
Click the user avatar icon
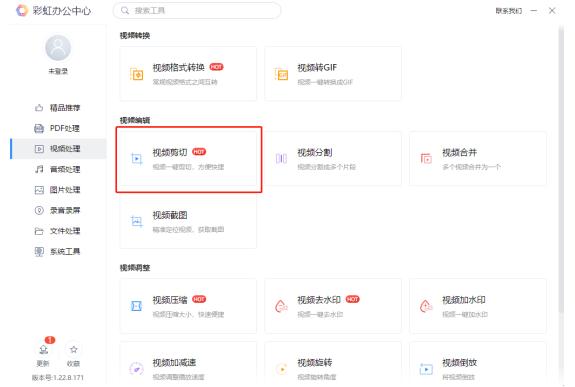point(58,48)
